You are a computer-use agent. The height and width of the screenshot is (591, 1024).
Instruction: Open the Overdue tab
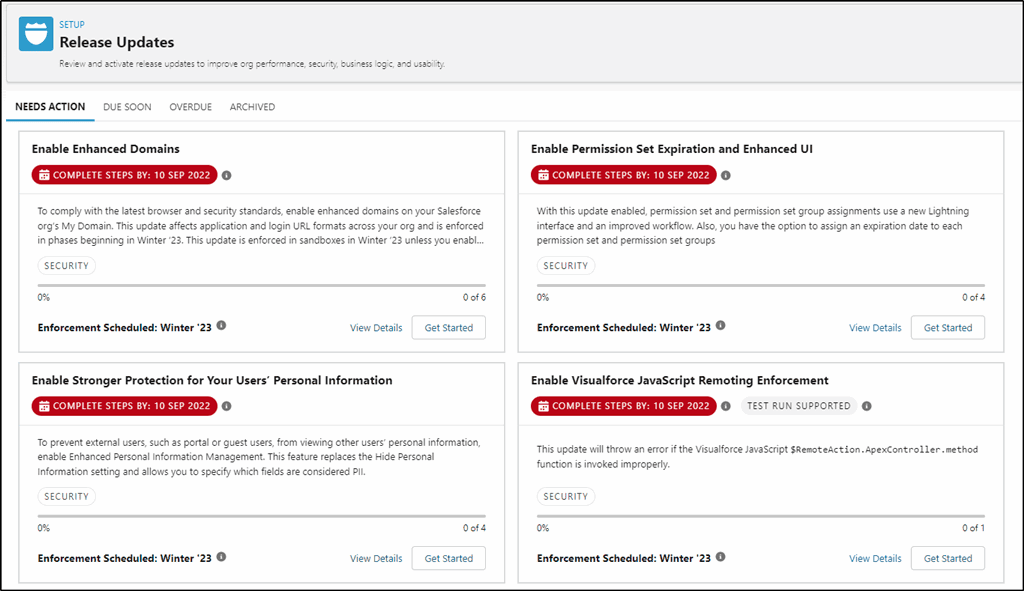point(191,107)
